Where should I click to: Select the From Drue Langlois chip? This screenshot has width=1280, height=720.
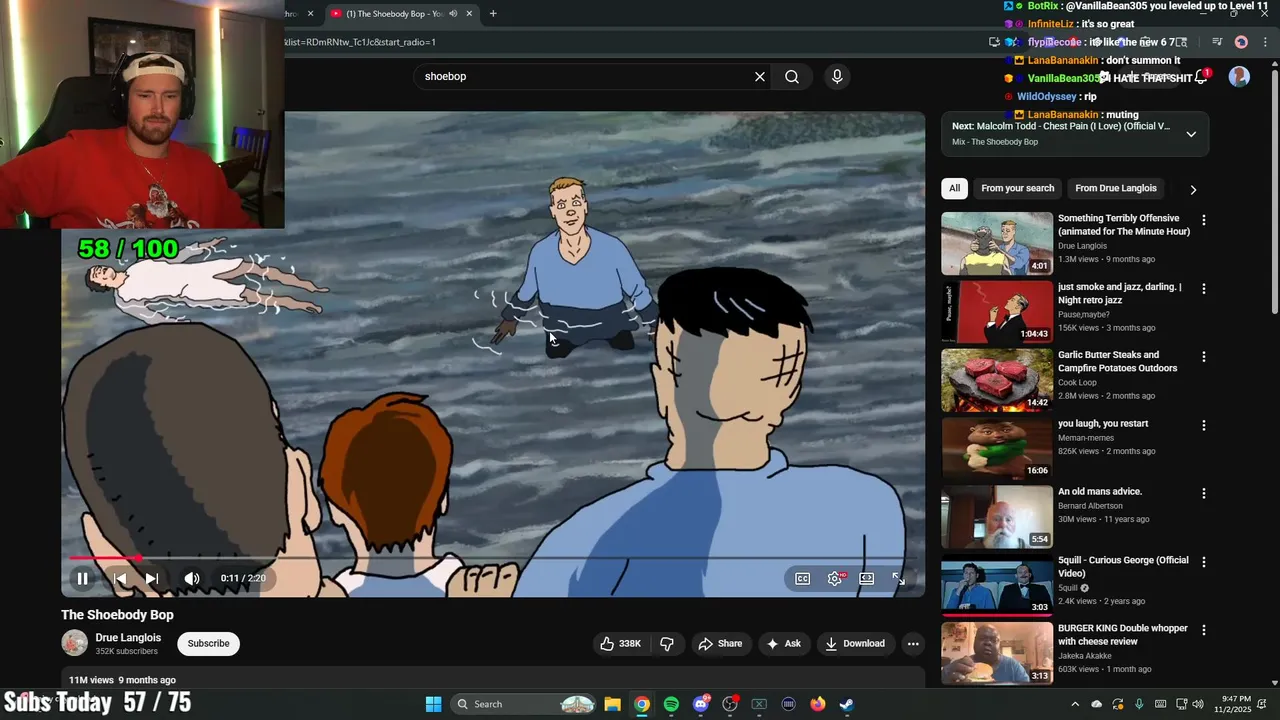1115,188
